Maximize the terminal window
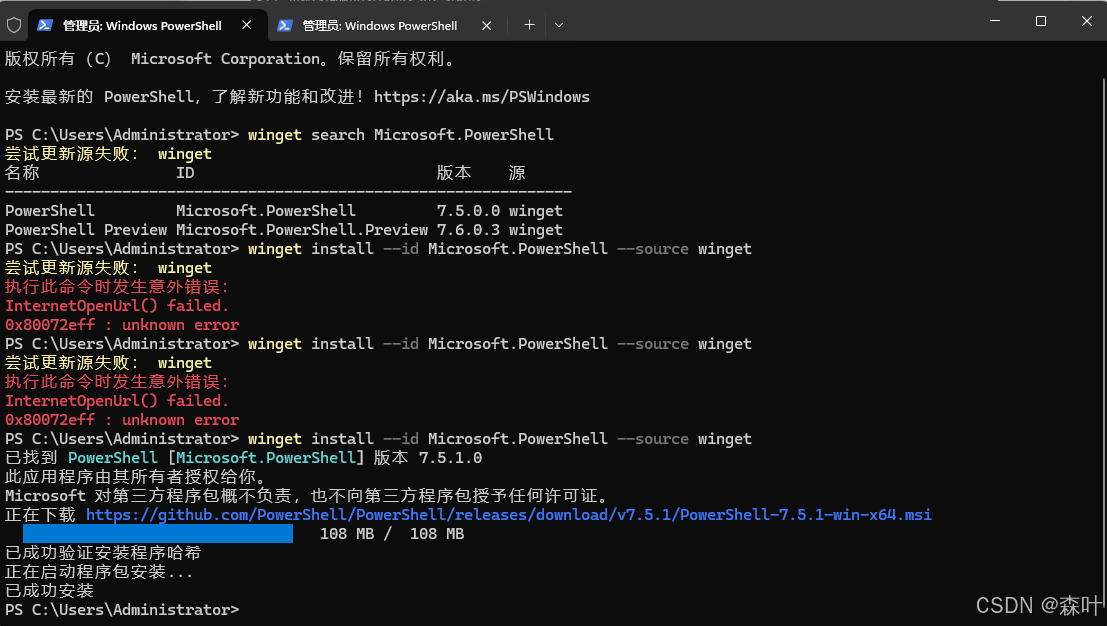Viewport: 1107px width, 626px height. pos(1041,21)
